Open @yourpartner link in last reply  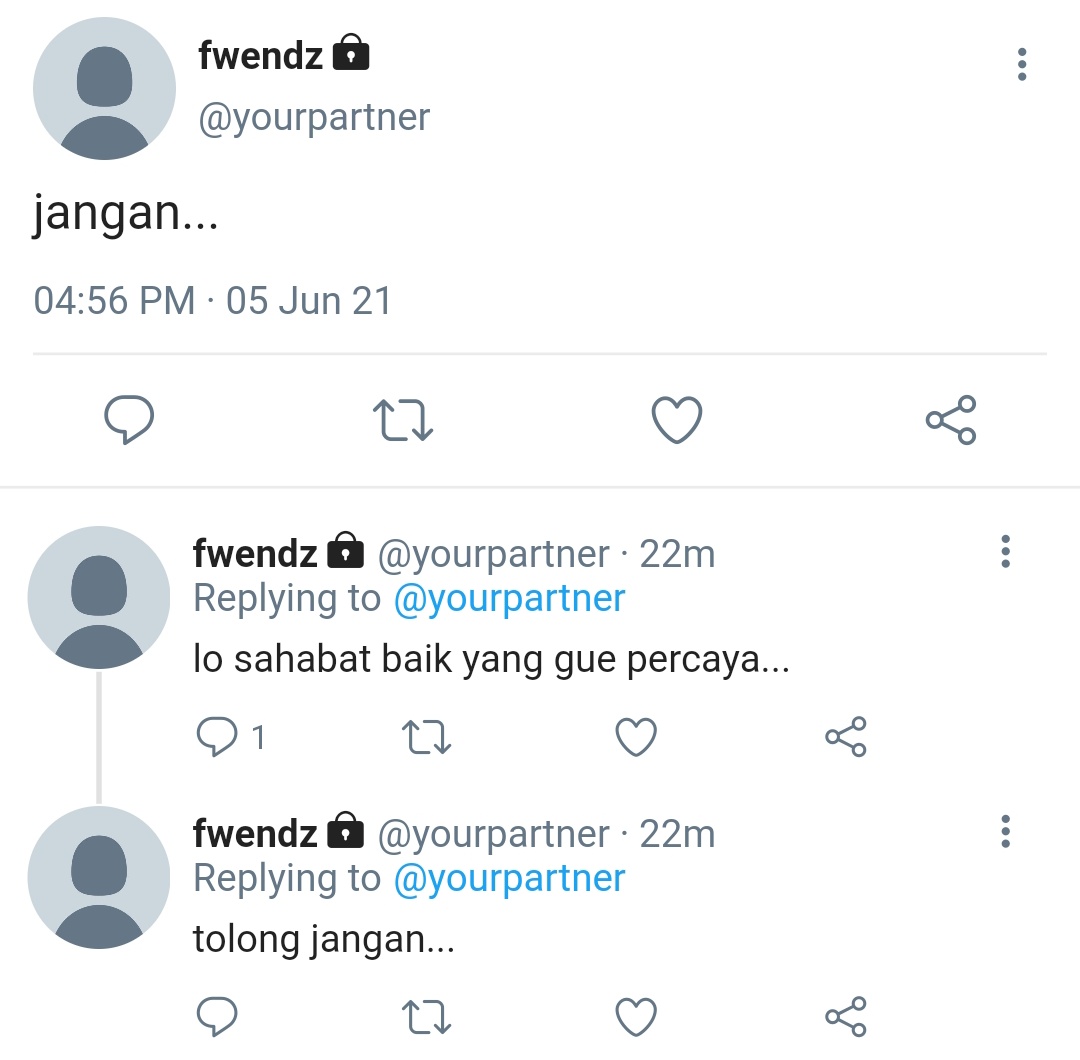[x=509, y=878]
